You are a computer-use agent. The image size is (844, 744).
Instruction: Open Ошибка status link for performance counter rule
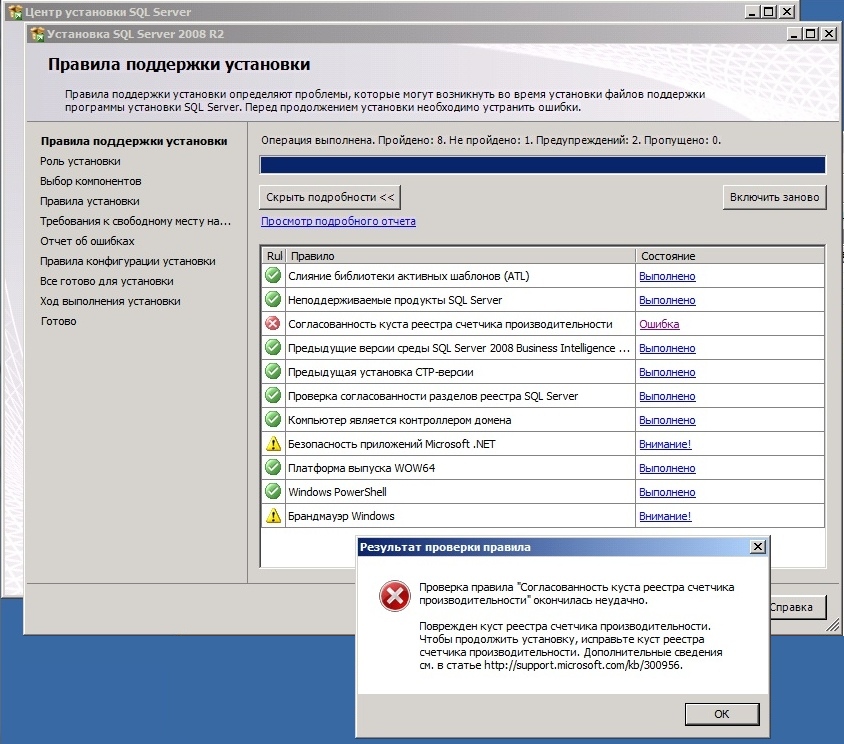click(659, 324)
